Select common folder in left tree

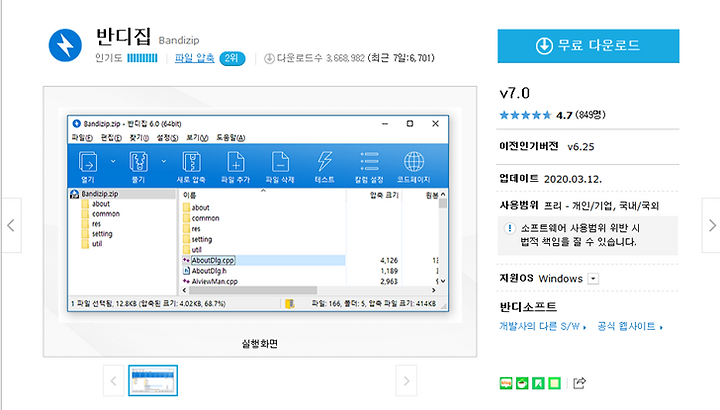point(106,214)
